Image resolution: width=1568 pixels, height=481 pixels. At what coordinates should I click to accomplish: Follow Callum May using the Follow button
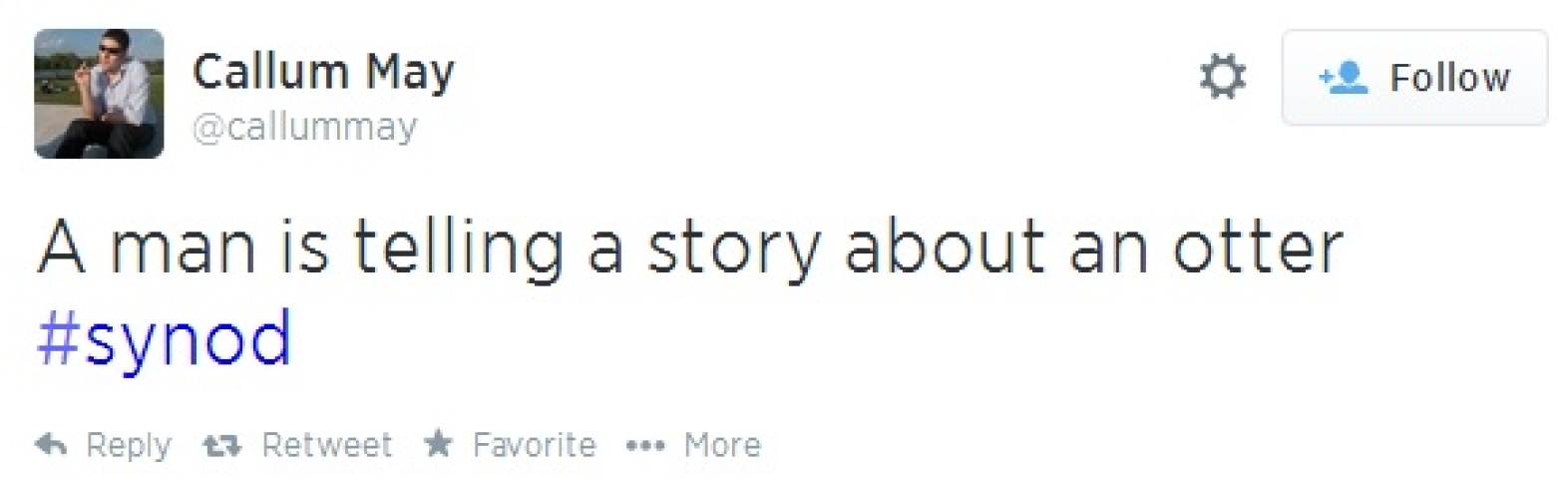[1414, 78]
